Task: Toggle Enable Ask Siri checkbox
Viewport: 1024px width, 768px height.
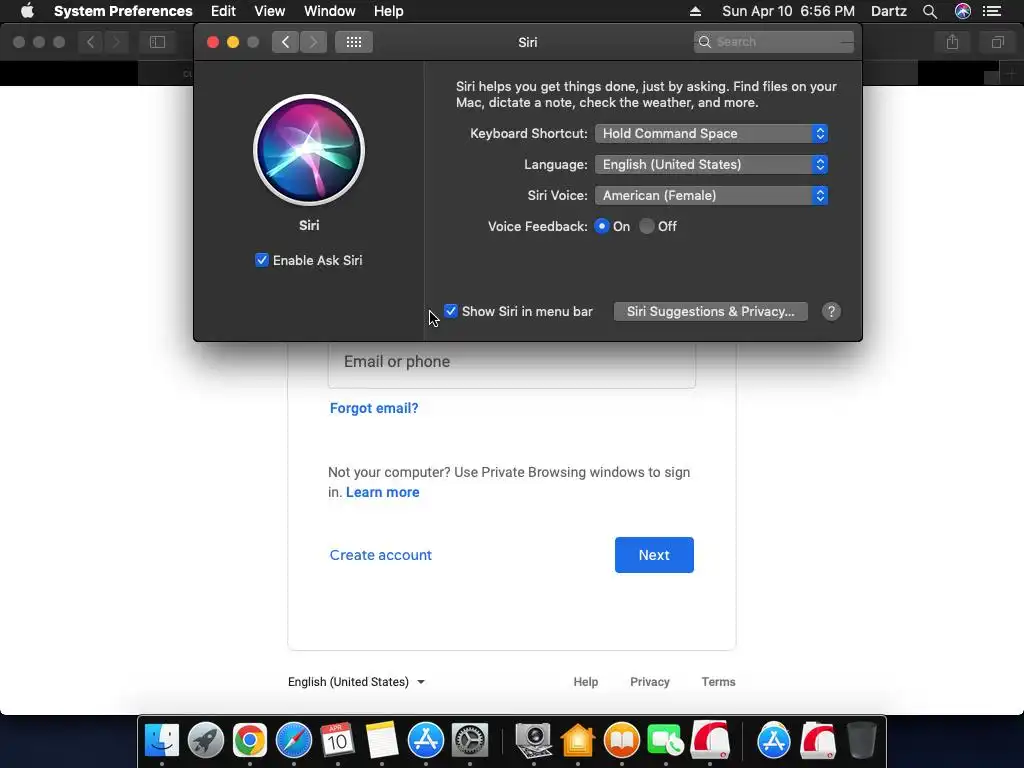Action: [x=262, y=260]
